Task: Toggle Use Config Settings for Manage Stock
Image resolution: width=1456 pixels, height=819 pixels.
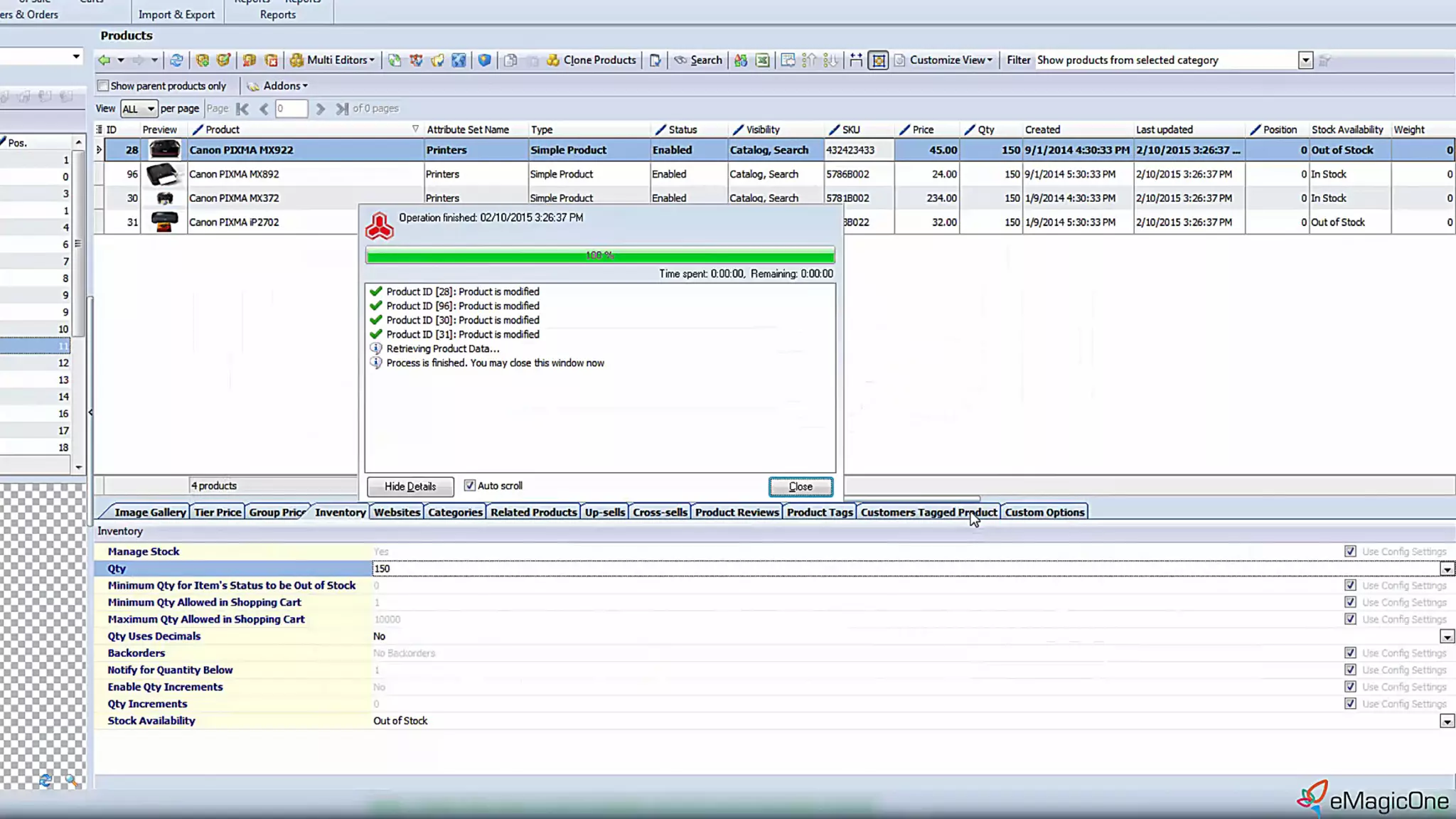Action: [x=1350, y=552]
